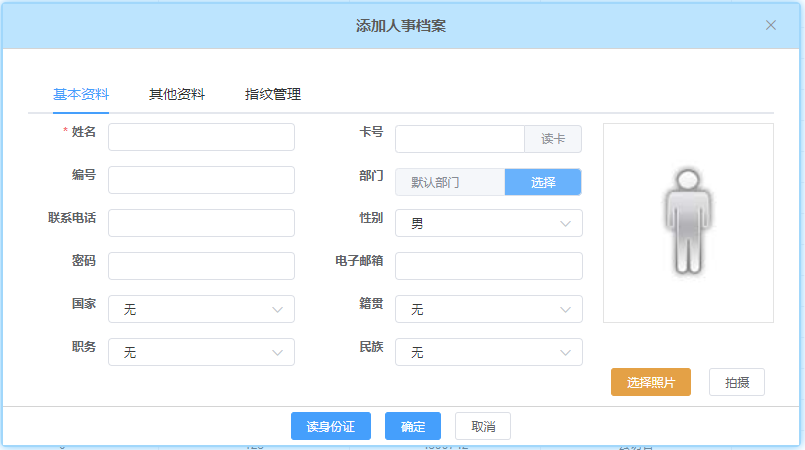Focus the 卡号 input field
The image size is (805, 450).
pos(460,139)
